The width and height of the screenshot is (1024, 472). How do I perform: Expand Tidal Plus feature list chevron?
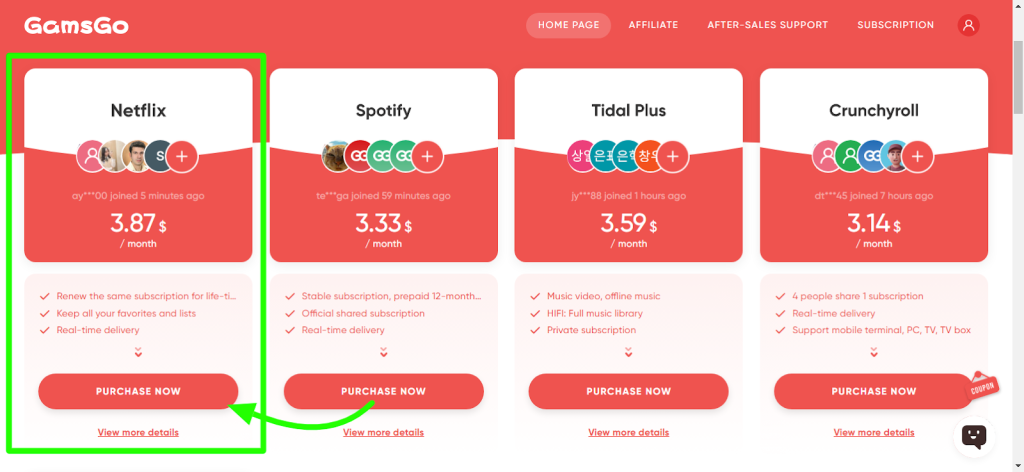click(628, 353)
